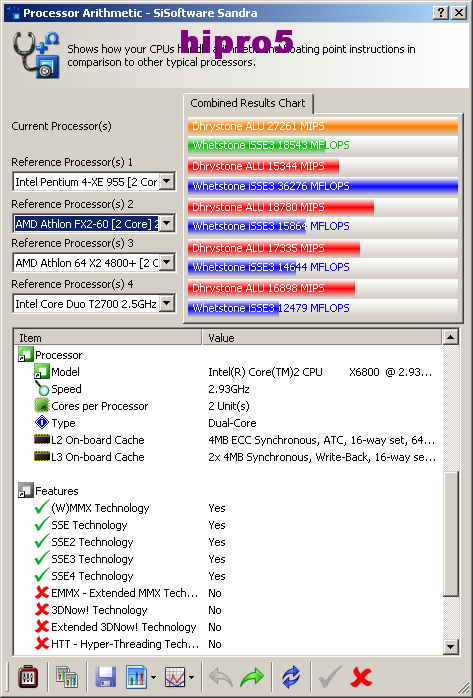Image resolution: width=473 pixels, height=698 pixels.
Task: Save results using the floppy disk icon
Action: click(106, 677)
